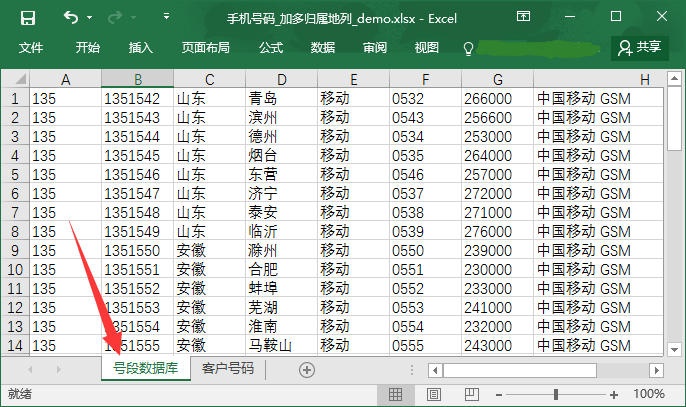686x407 pixels.
Task: Open the Ribbon Display Options icon
Action: 523,17
